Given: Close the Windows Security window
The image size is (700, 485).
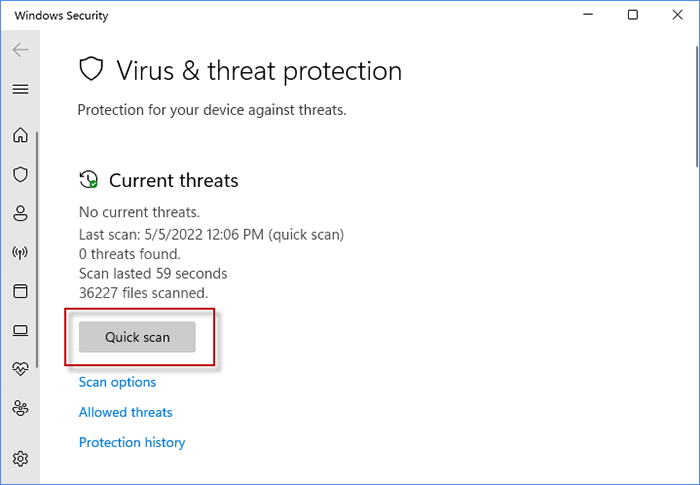Looking at the screenshot, I should (x=678, y=15).
